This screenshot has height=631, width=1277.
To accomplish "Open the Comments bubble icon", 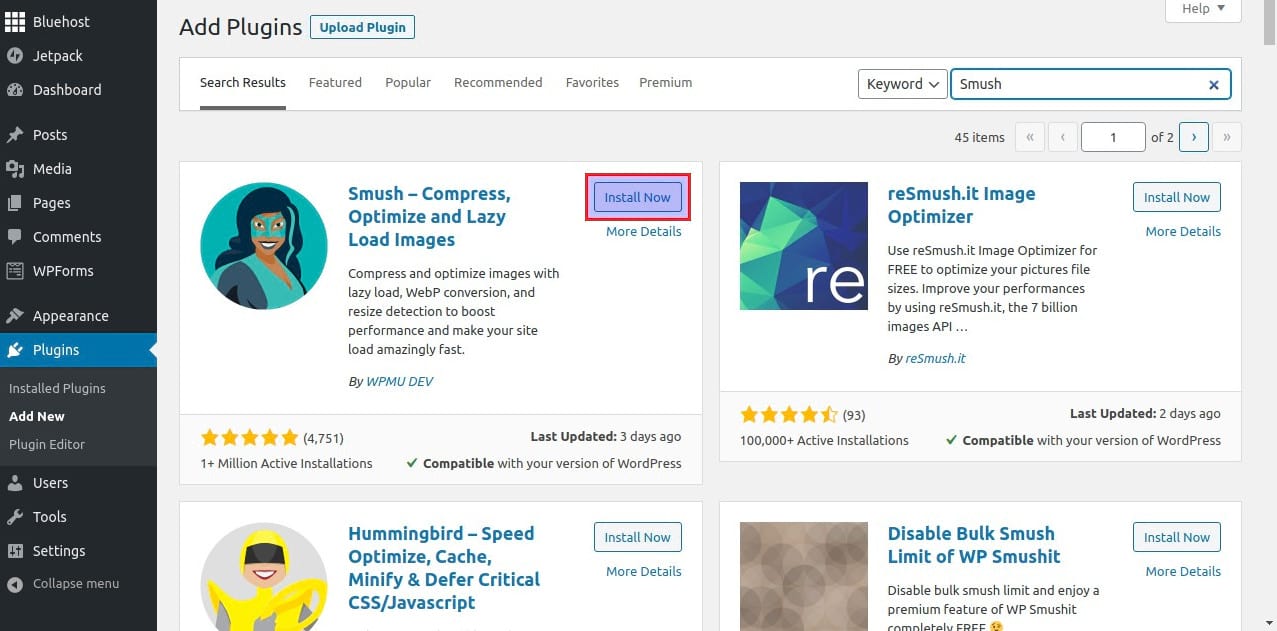I will click(15, 237).
